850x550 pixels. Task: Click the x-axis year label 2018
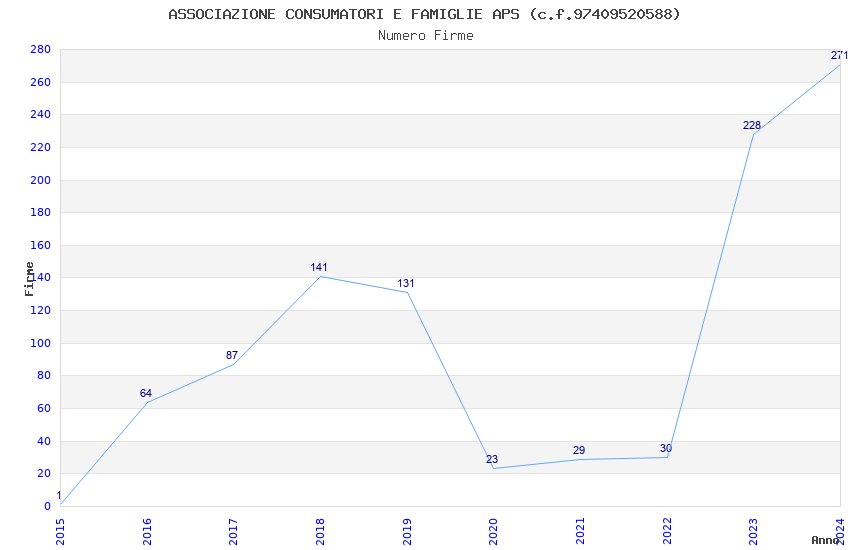pos(320,532)
